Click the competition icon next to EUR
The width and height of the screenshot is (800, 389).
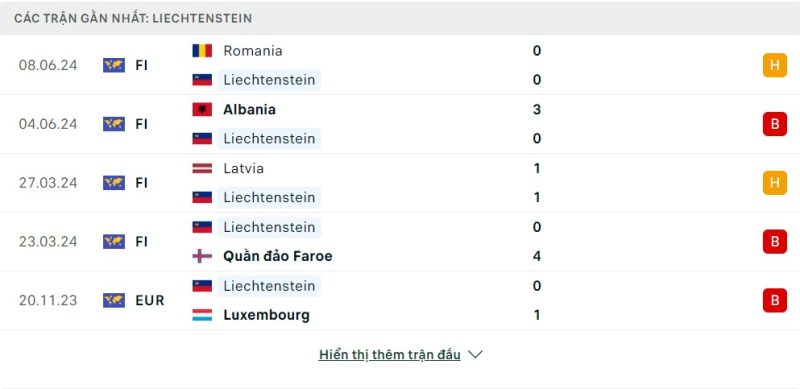(x=114, y=300)
